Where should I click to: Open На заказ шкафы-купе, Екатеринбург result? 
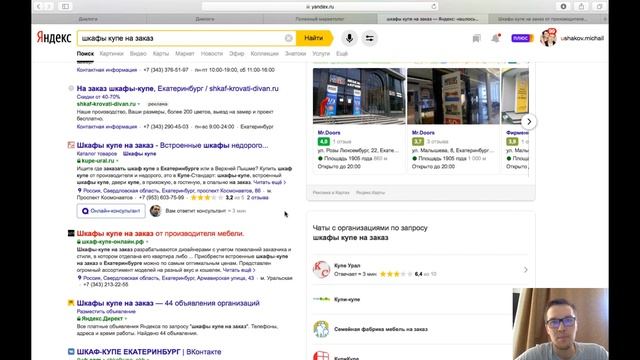178,88
